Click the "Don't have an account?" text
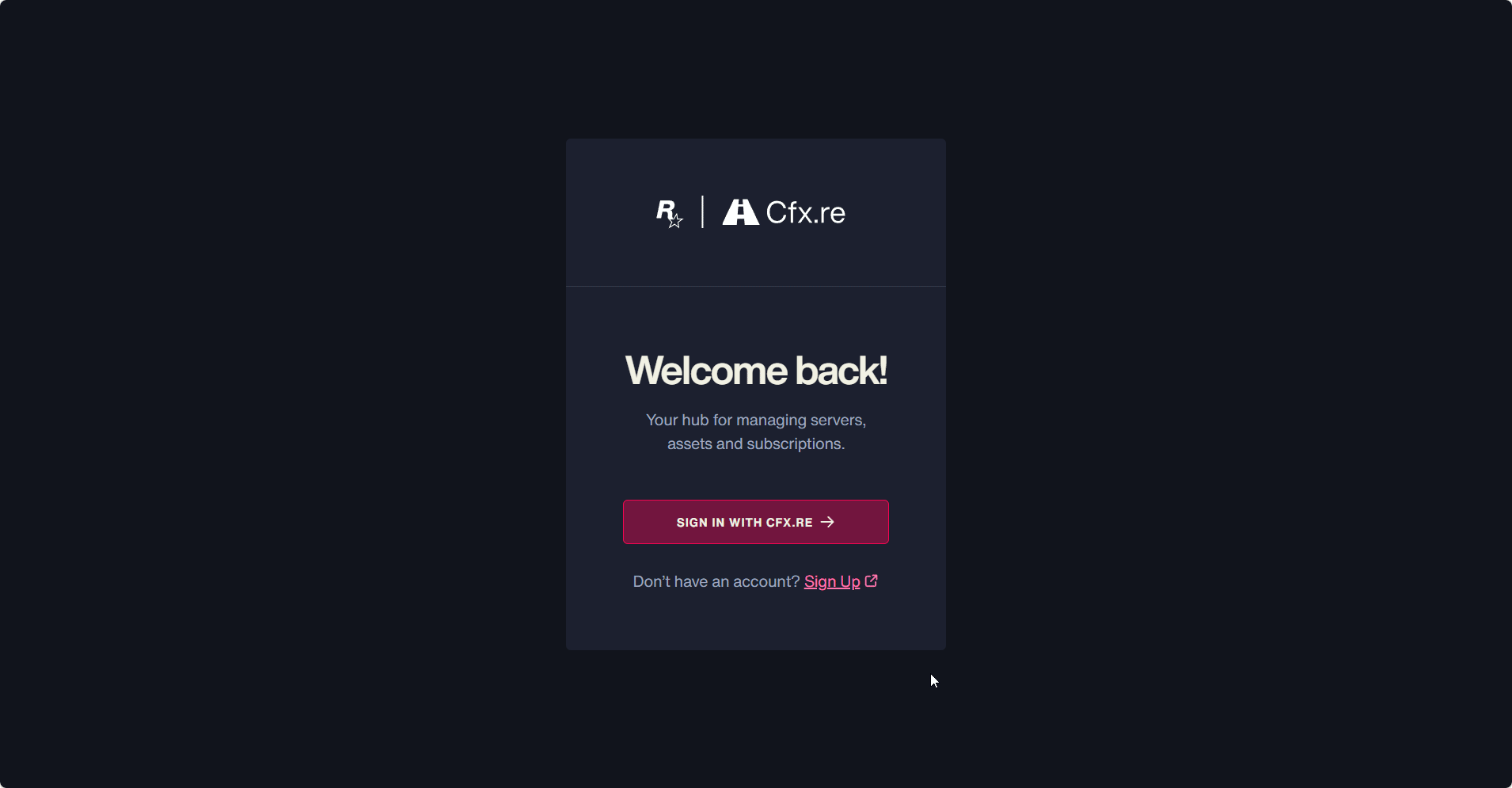1512x788 pixels. 716,581
